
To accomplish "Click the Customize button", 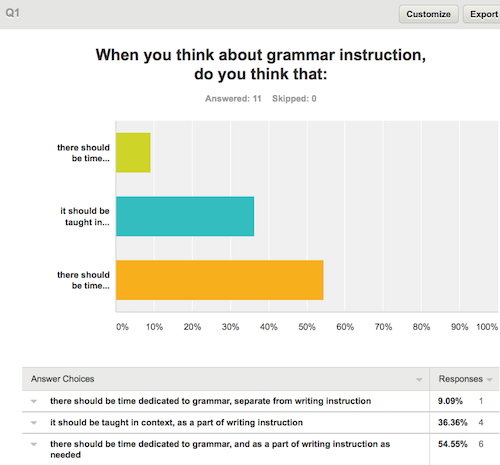I will point(428,14).
